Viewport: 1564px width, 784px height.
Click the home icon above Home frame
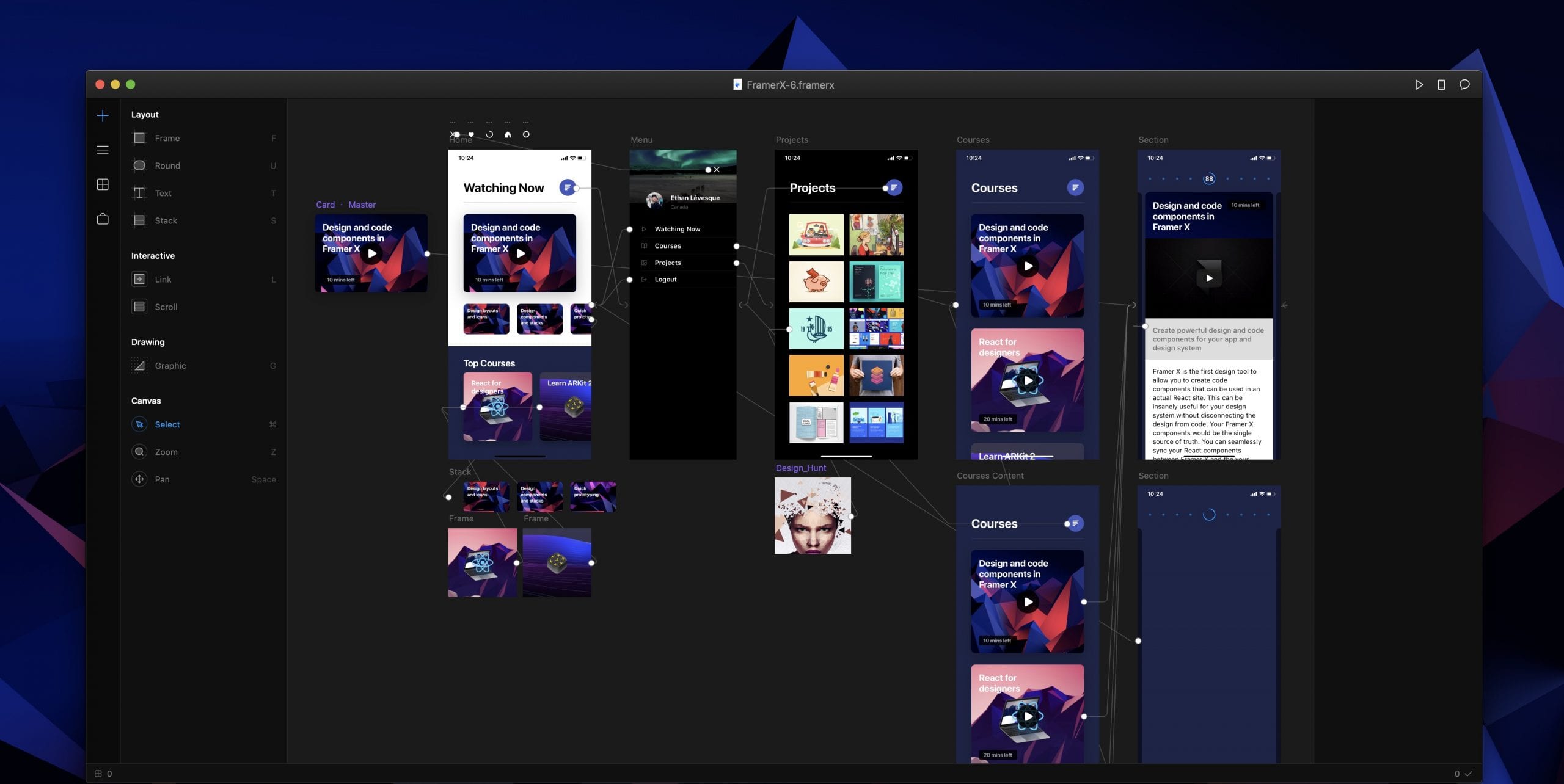508,134
